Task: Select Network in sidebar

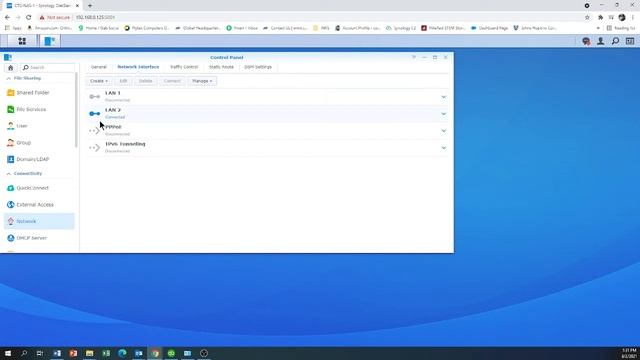Action: [x=39, y=221]
